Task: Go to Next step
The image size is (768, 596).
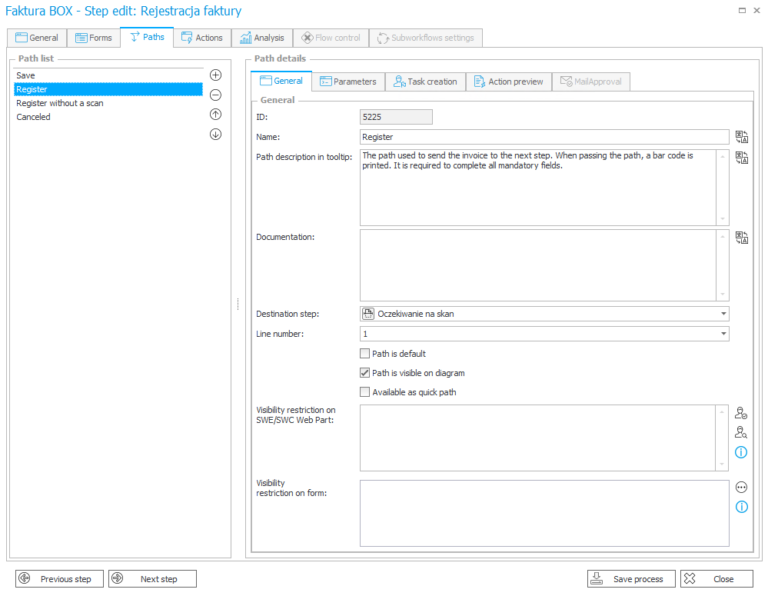Action: coord(152,578)
